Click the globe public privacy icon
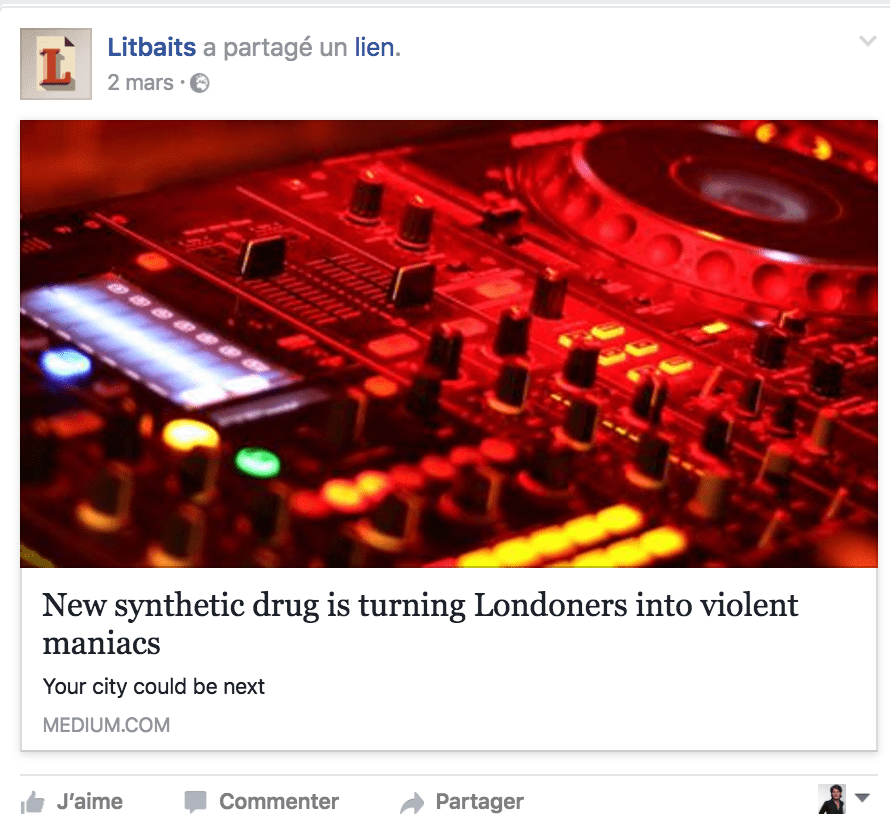Viewport: 890px width, 828px height. (x=199, y=83)
